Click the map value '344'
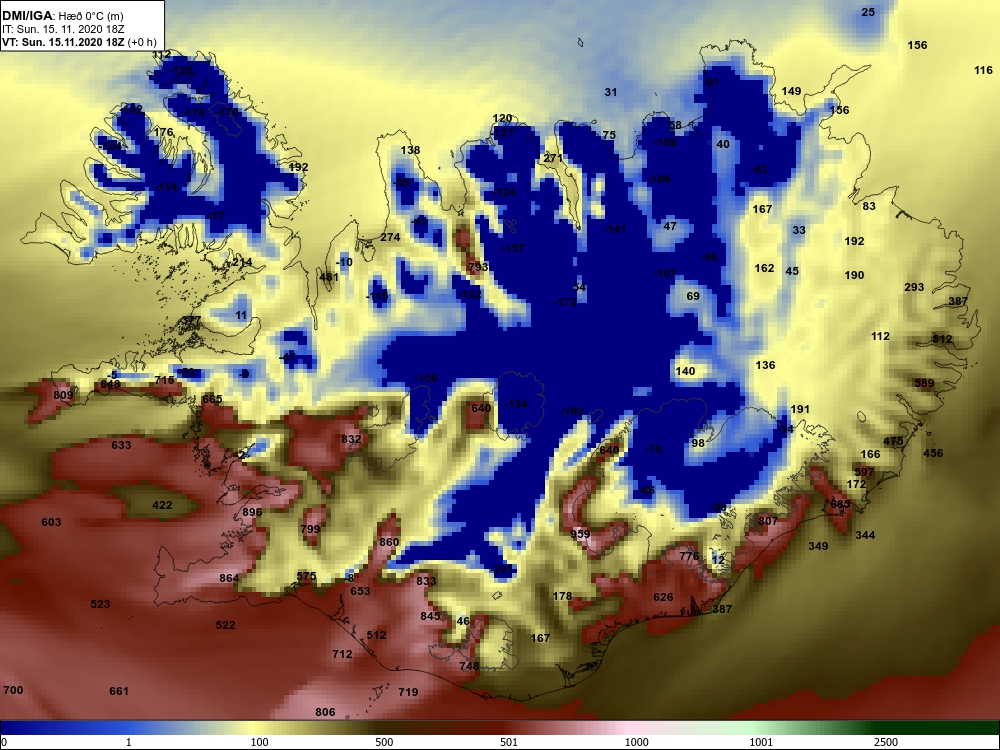Image resolution: width=1000 pixels, height=750 pixels. (x=865, y=535)
